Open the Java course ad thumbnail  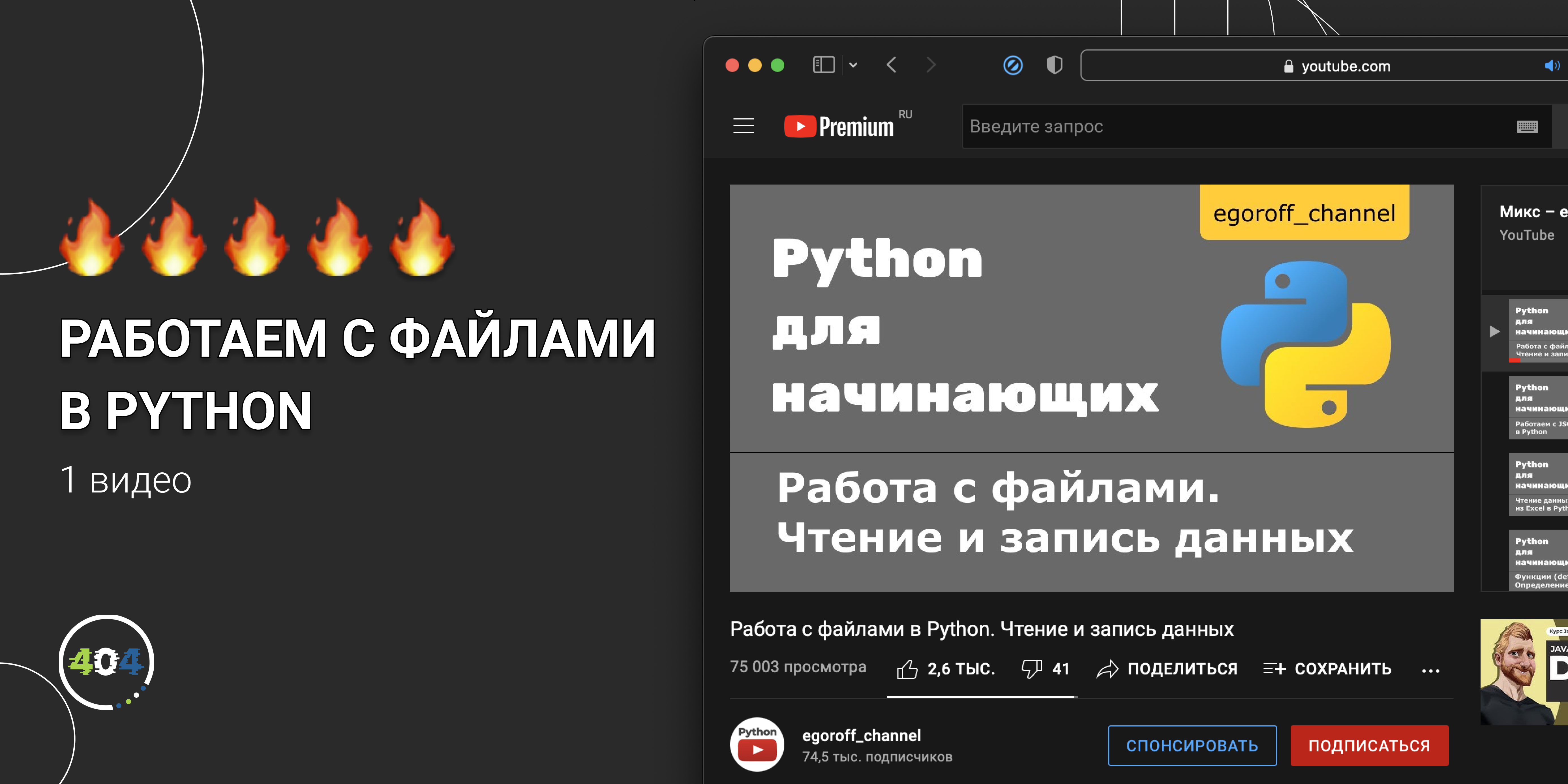click(1524, 672)
